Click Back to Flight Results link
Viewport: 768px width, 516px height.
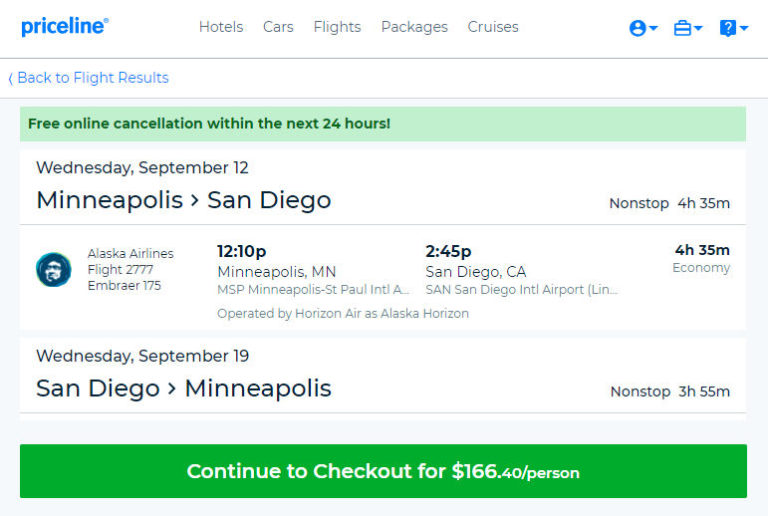point(93,78)
